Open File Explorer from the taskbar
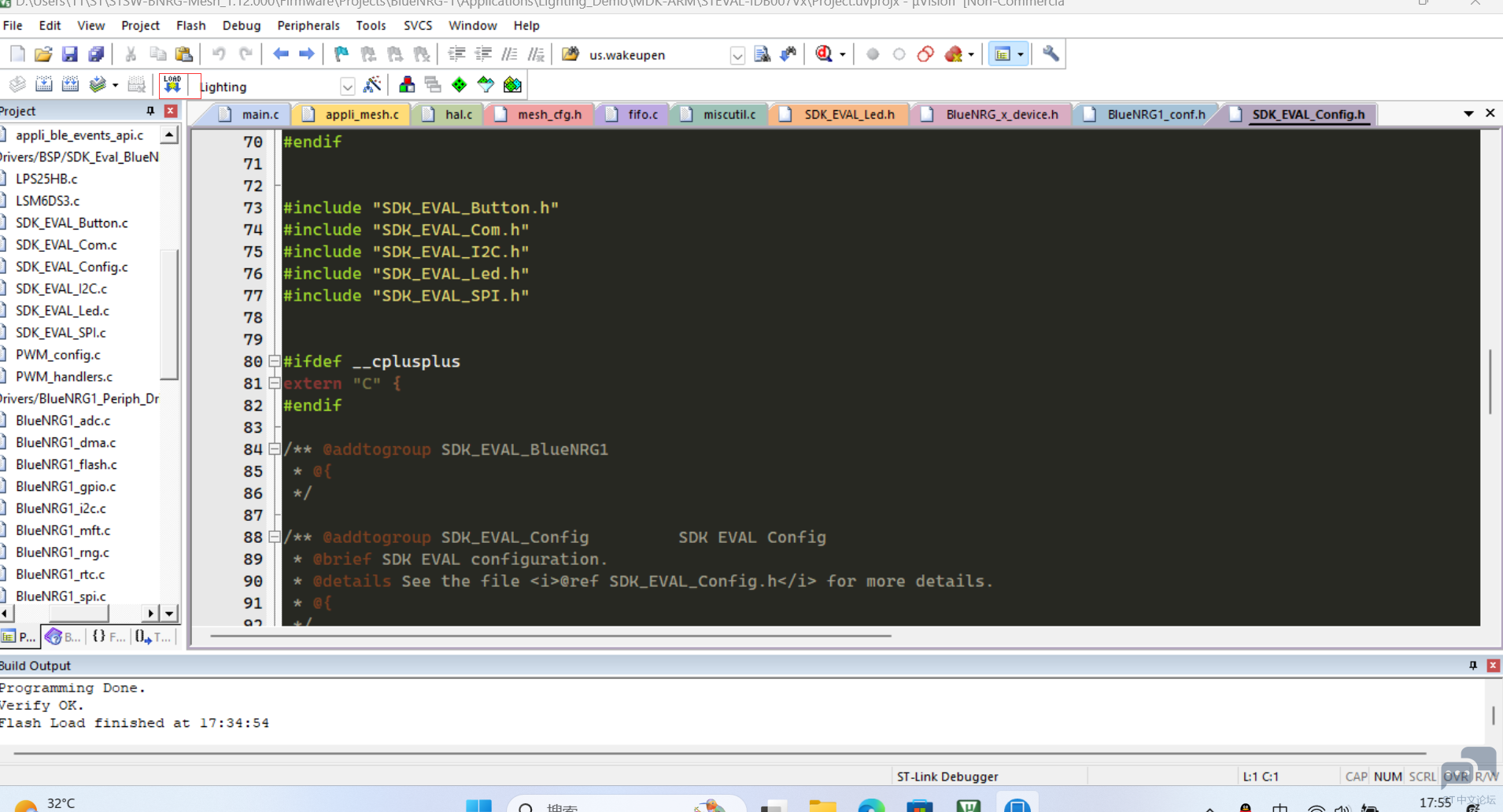1503x812 pixels. 822,804
